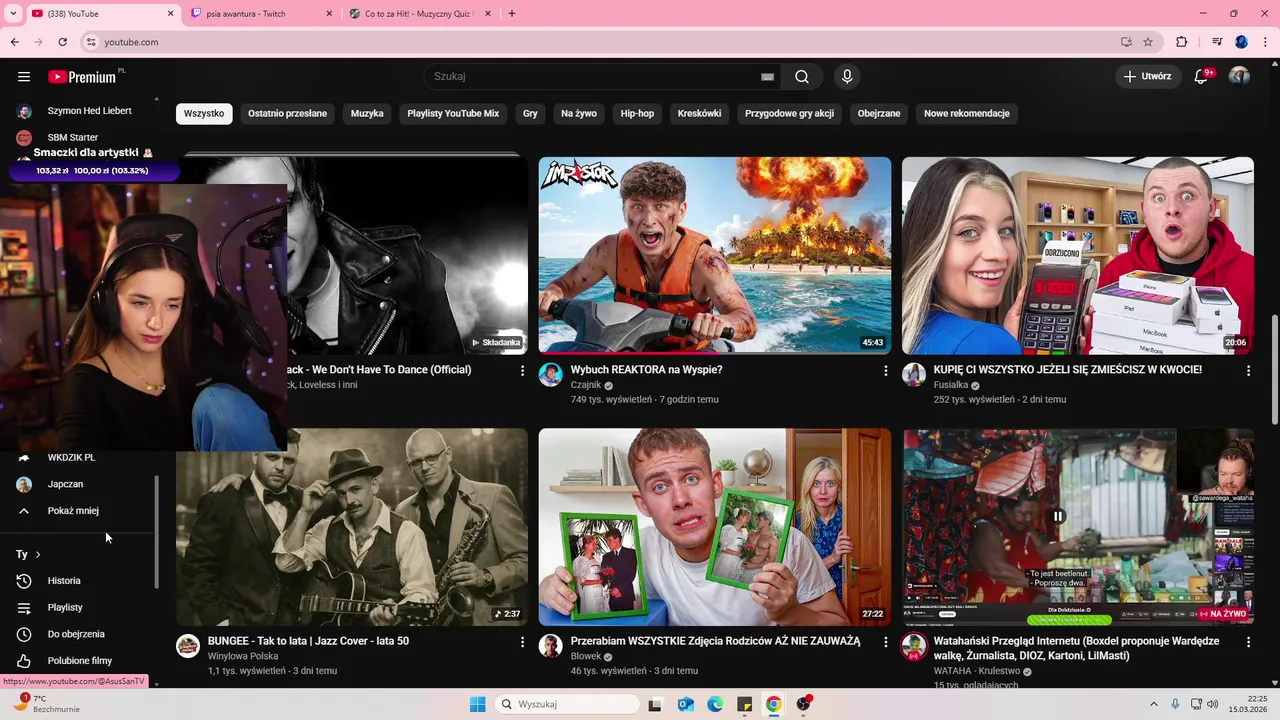Select the Muzyka filter chip
Screen dimensions: 1280x720
coord(367,114)
